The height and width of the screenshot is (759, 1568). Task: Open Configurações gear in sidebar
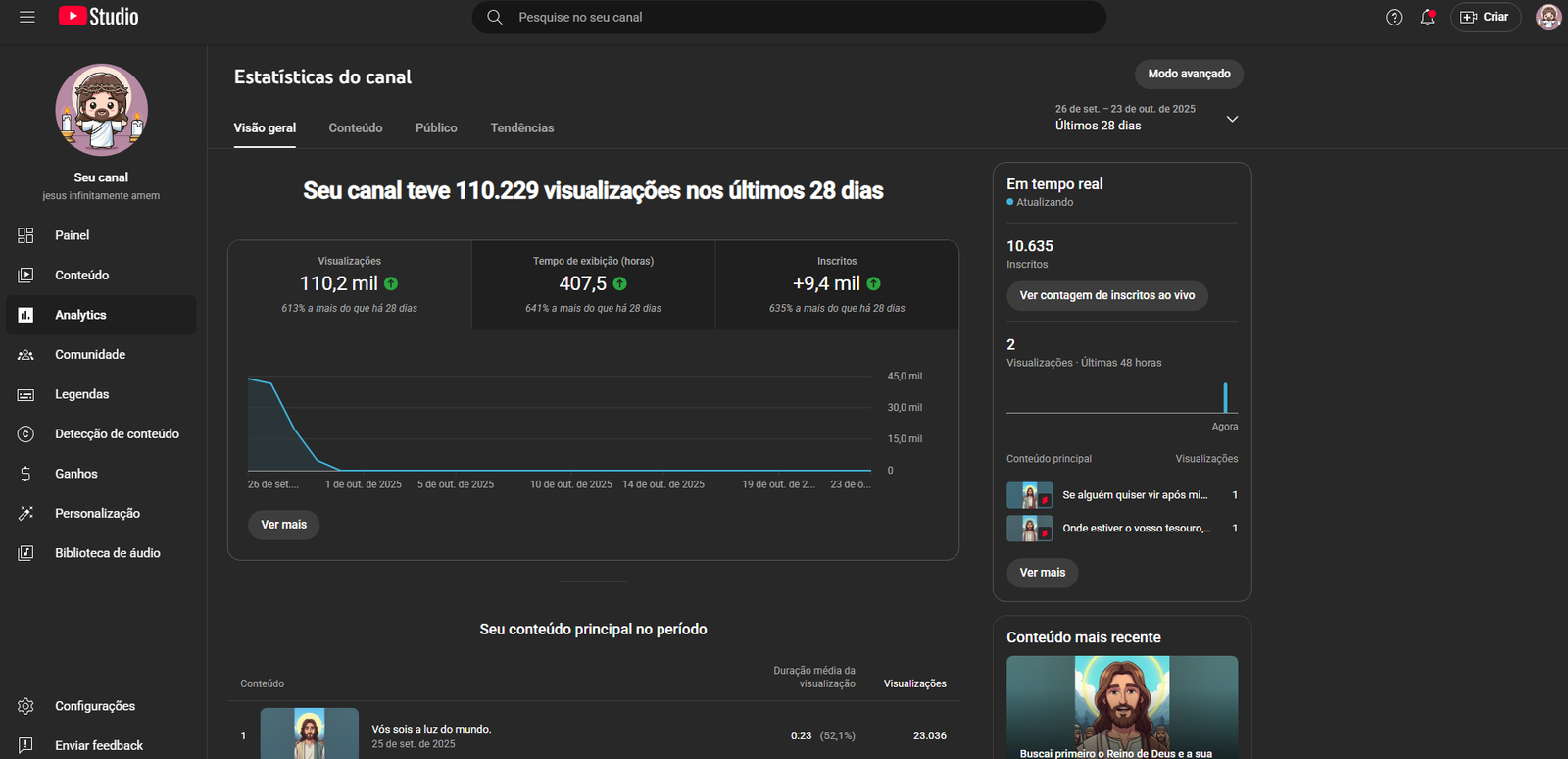pyautogui.click(x=94, y=706)
